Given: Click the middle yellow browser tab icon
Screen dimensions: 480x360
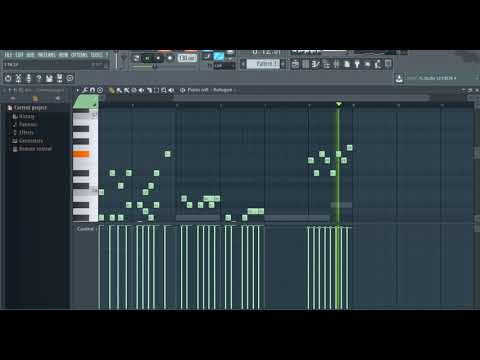Looking at the screenshot, I should tap(35, 98).
